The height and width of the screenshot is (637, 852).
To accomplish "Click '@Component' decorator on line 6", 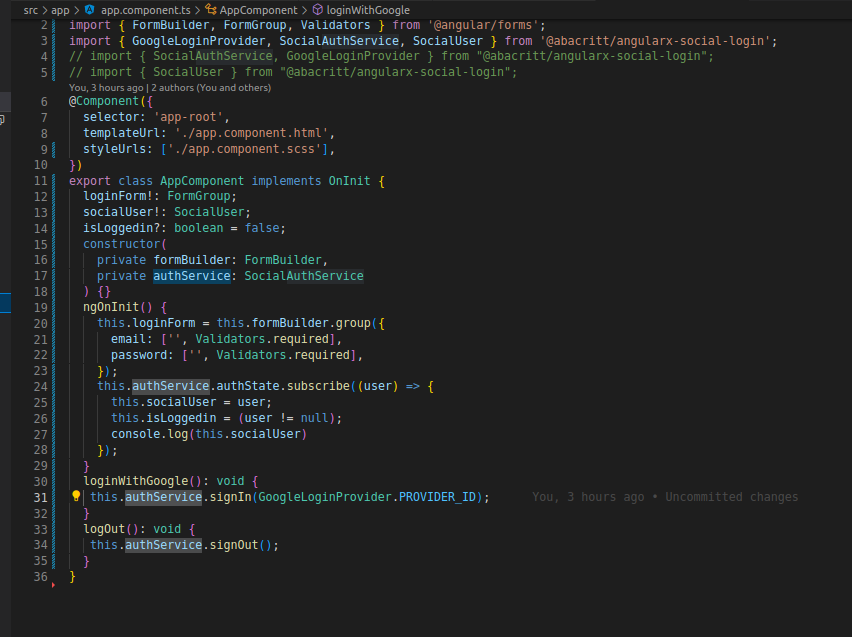I will point(104,101).
